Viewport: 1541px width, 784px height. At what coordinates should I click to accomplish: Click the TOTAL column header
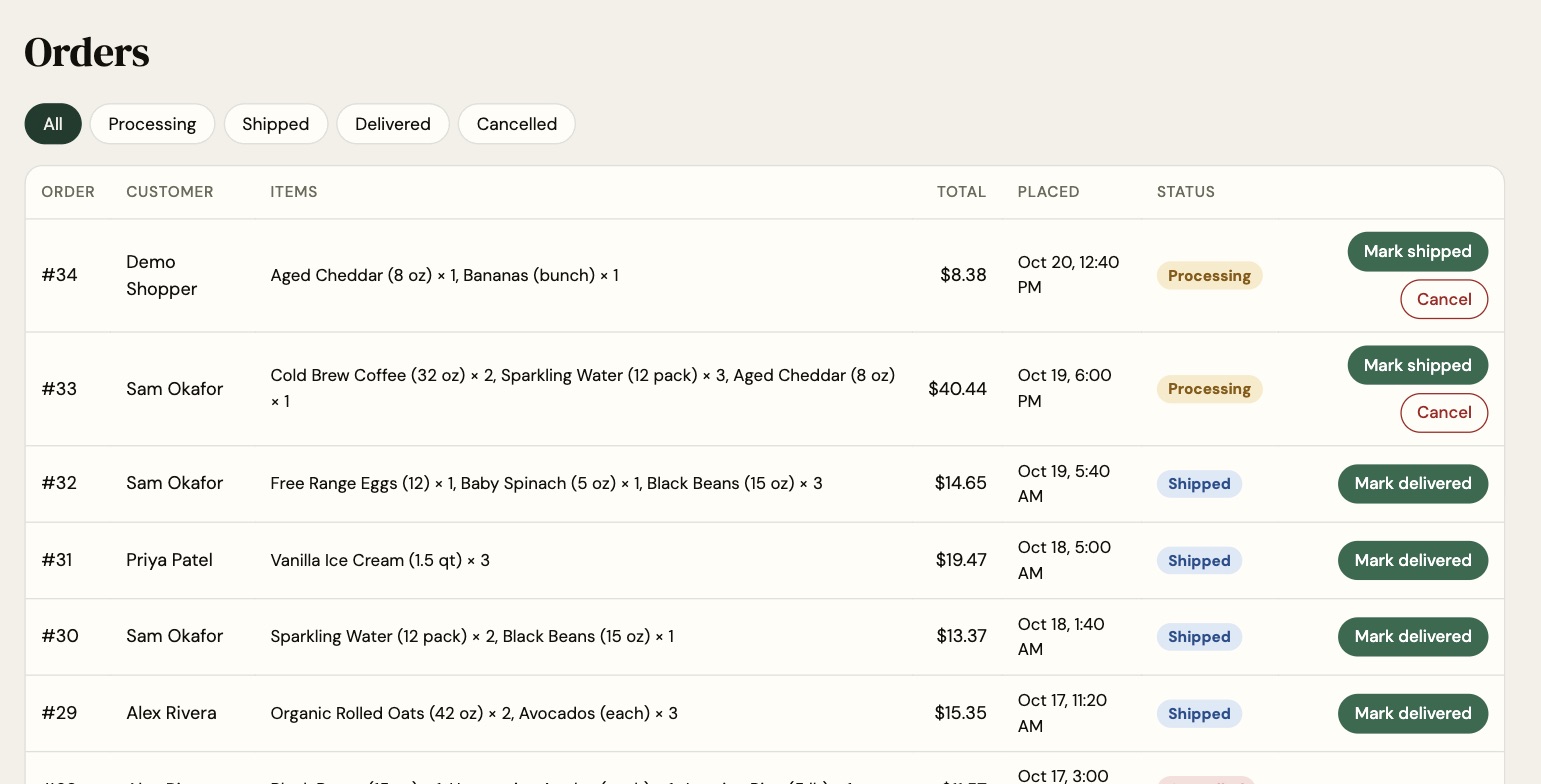coord(961,192)
